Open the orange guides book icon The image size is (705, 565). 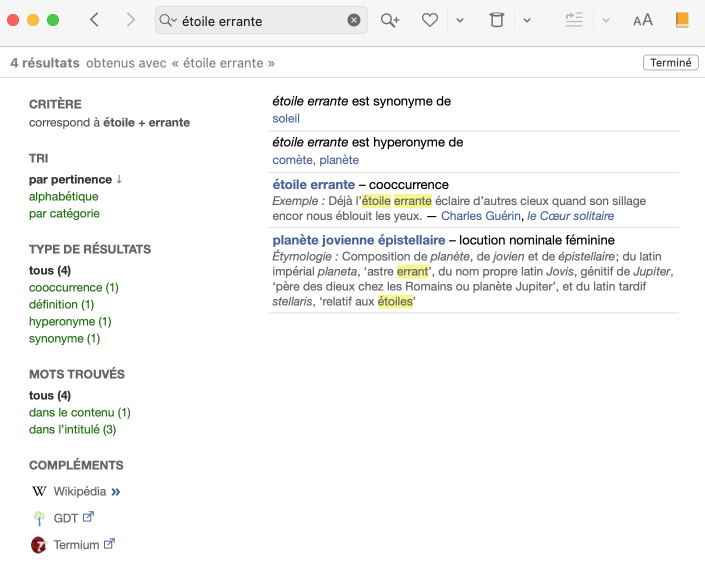click(682, 20)
